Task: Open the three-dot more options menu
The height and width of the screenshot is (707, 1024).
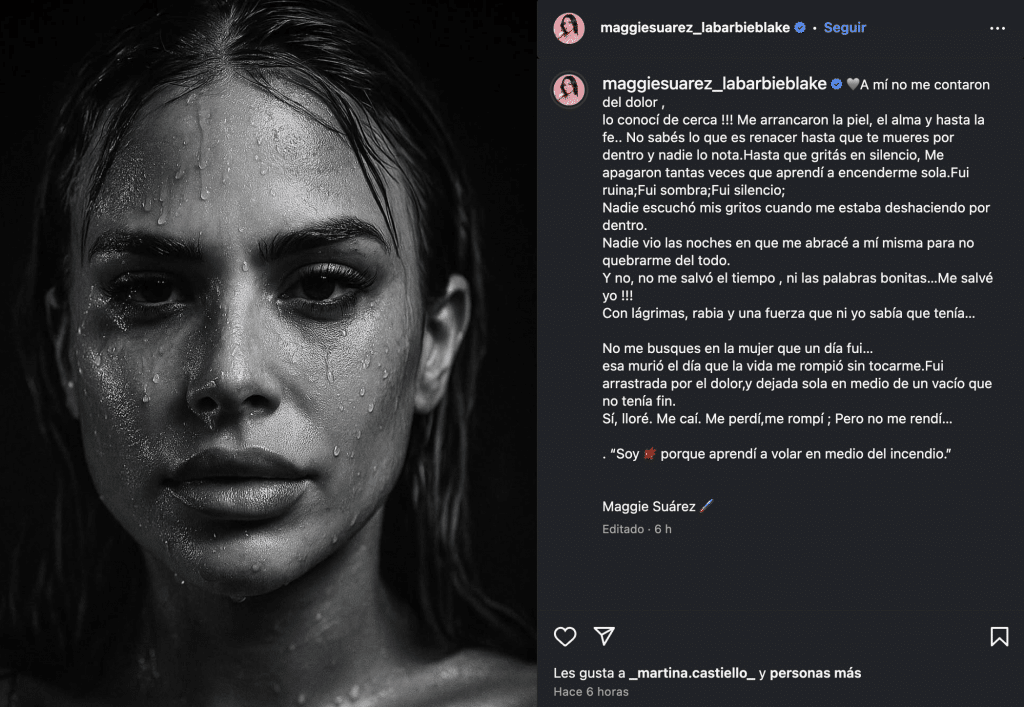Action: pos(997,28)
